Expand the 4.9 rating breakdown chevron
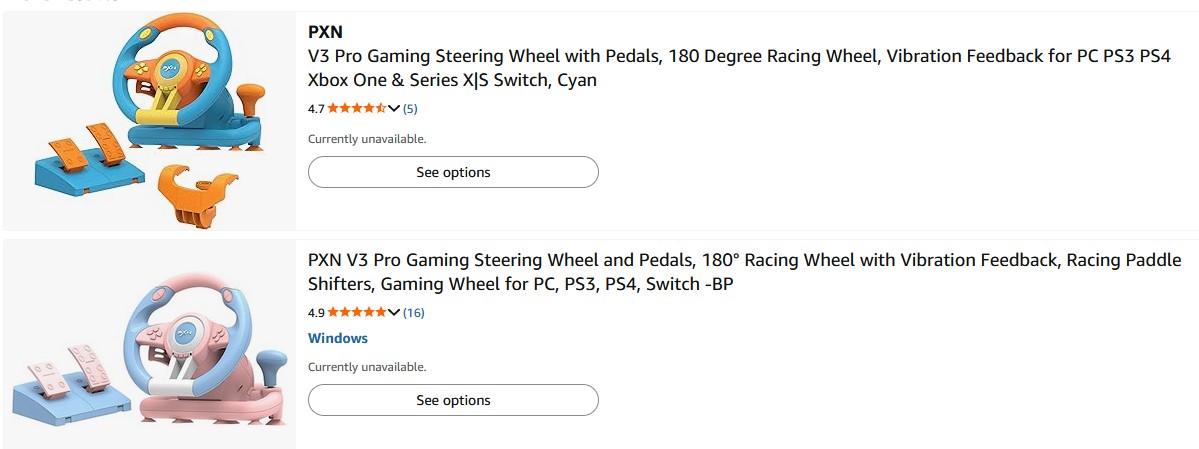 [394, 312]
